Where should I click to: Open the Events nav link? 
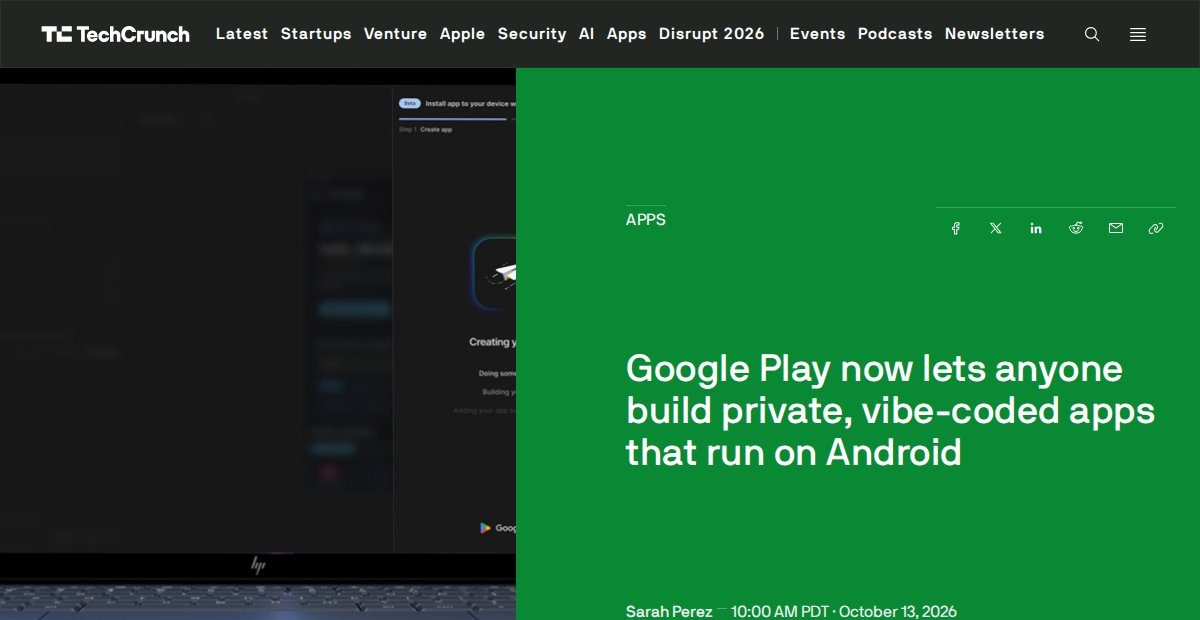pos(818,34)
